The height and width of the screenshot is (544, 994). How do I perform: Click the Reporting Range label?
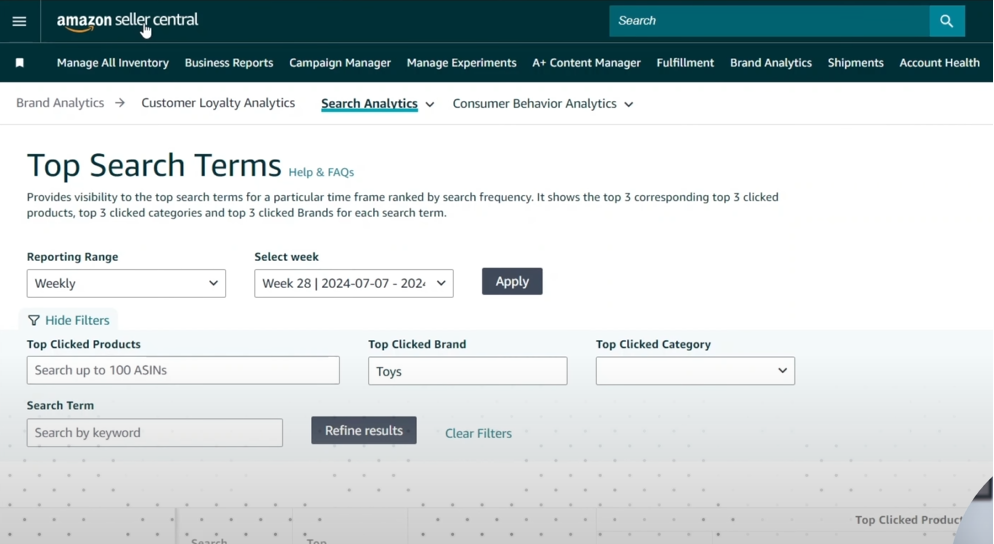(72, 257)
